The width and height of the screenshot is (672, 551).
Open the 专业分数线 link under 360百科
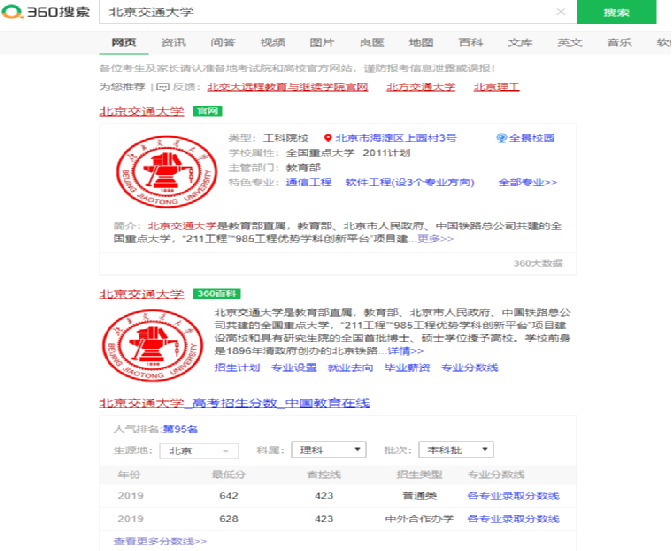[x=470, y=368]
